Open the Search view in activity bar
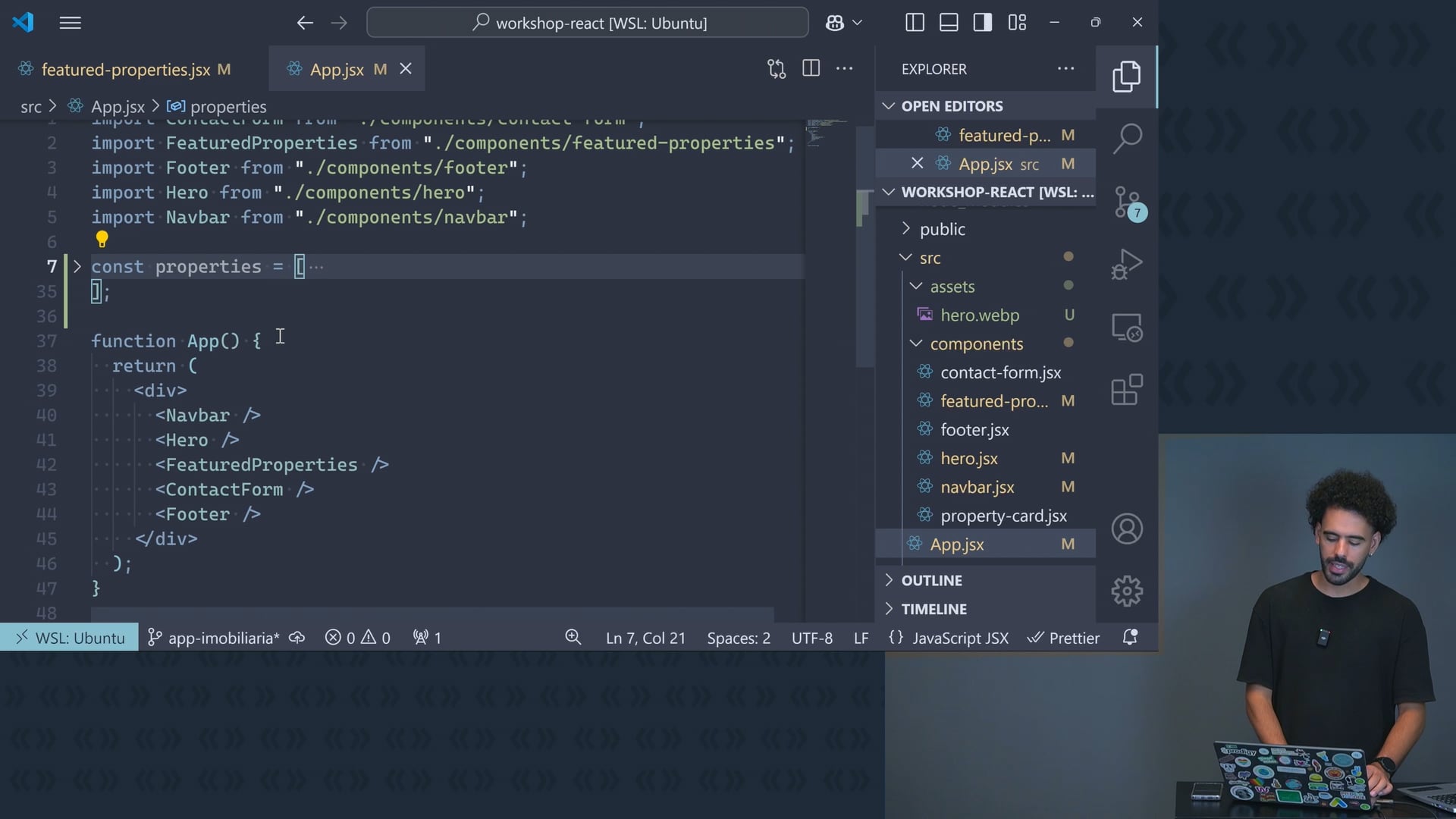The image size is (1456, 819). click(1127, 139)
